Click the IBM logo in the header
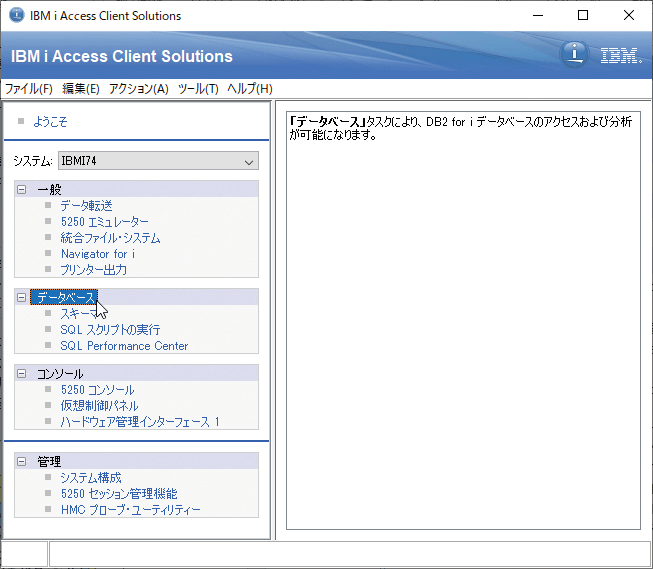The height and width of the screenshot is (569, 653). click(620, 56)
